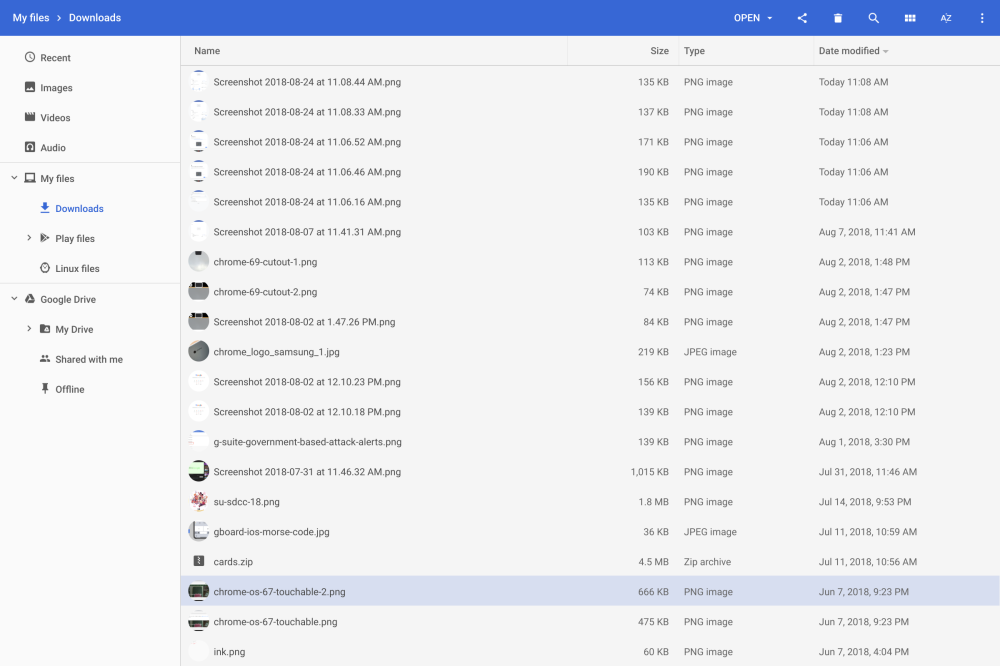Select the Audio sidebar item
1000x666 pixels.
coord(53,148)
